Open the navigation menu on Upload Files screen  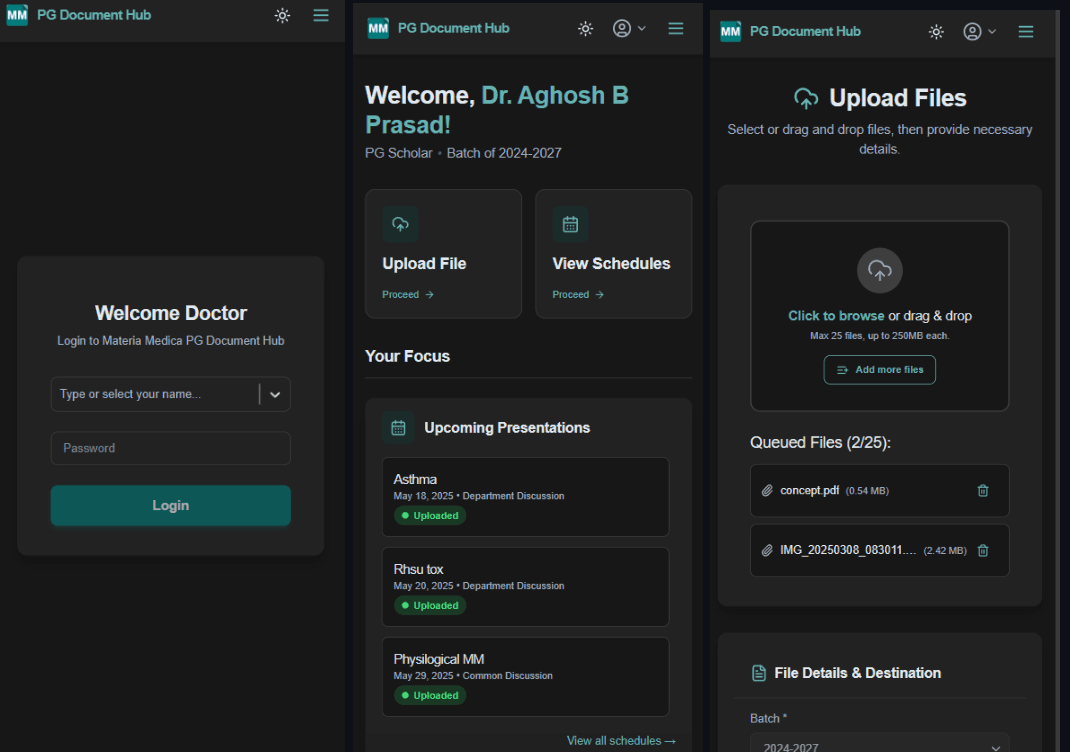1026,31
